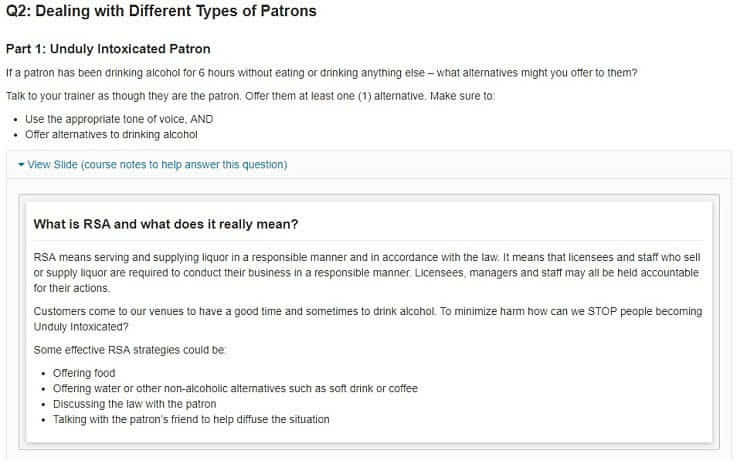Click the Talking with the patron's friend bullet

tap(191, 420)
